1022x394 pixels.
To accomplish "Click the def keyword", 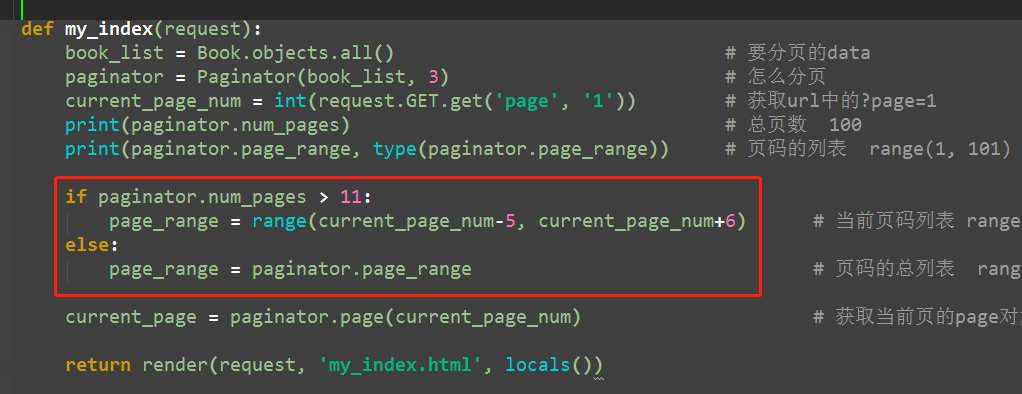I will click(37, 29).
